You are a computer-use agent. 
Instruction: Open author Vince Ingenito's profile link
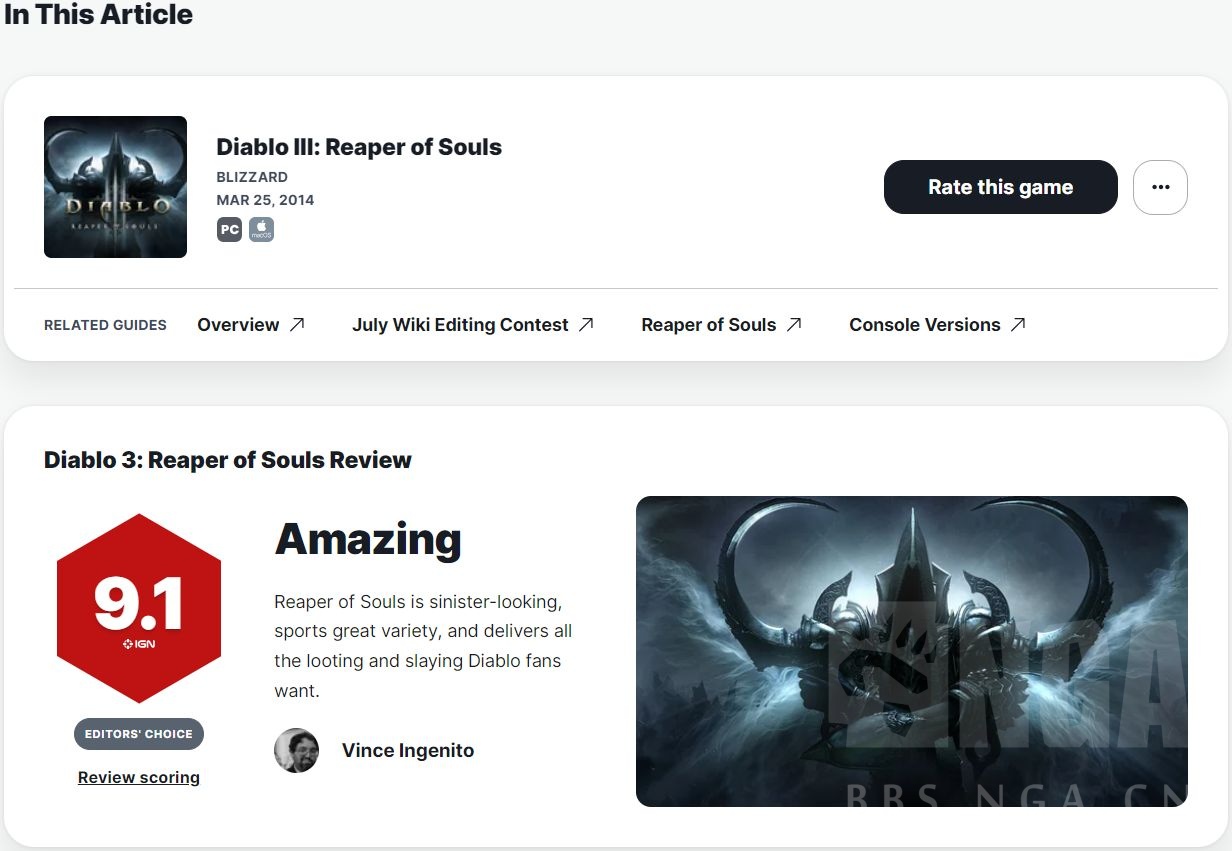pos(408,750)
